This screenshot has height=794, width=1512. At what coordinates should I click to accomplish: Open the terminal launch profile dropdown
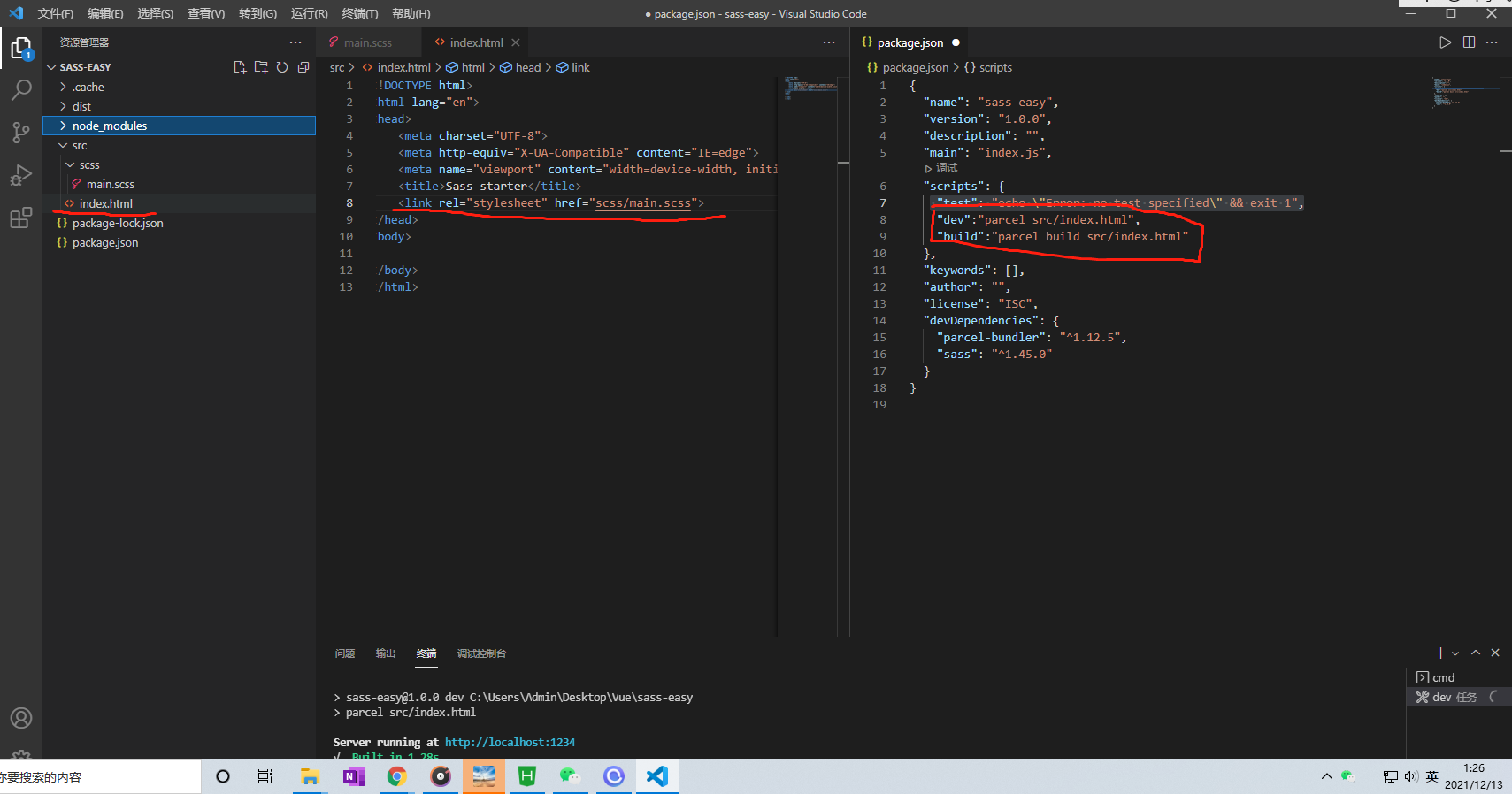[x=1455, y=653]
